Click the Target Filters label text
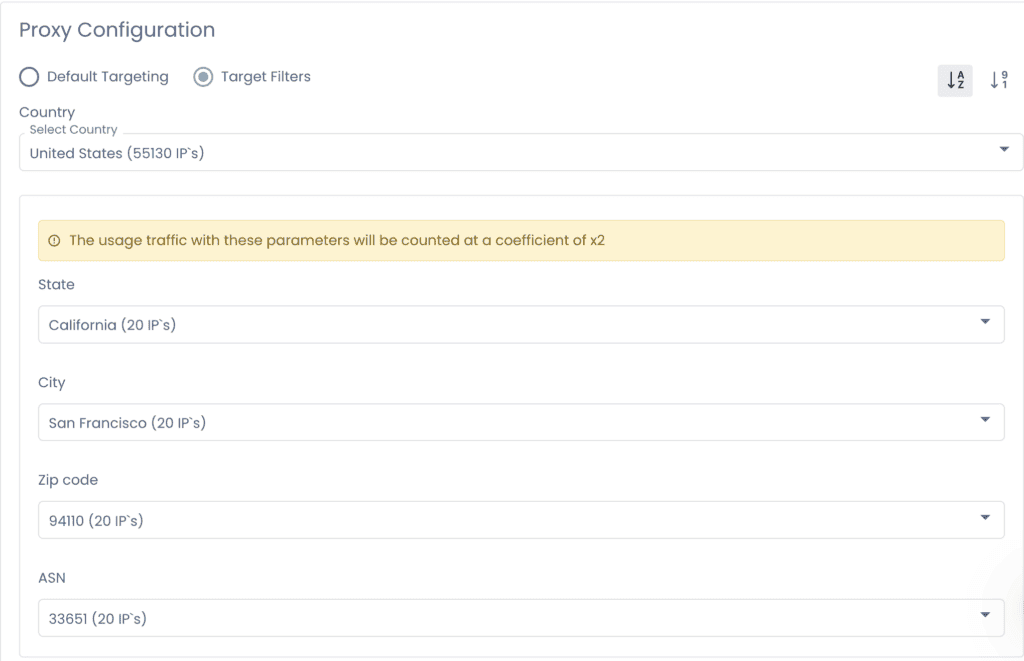This screenshot has height=661, width=1024. coord(266,77)
